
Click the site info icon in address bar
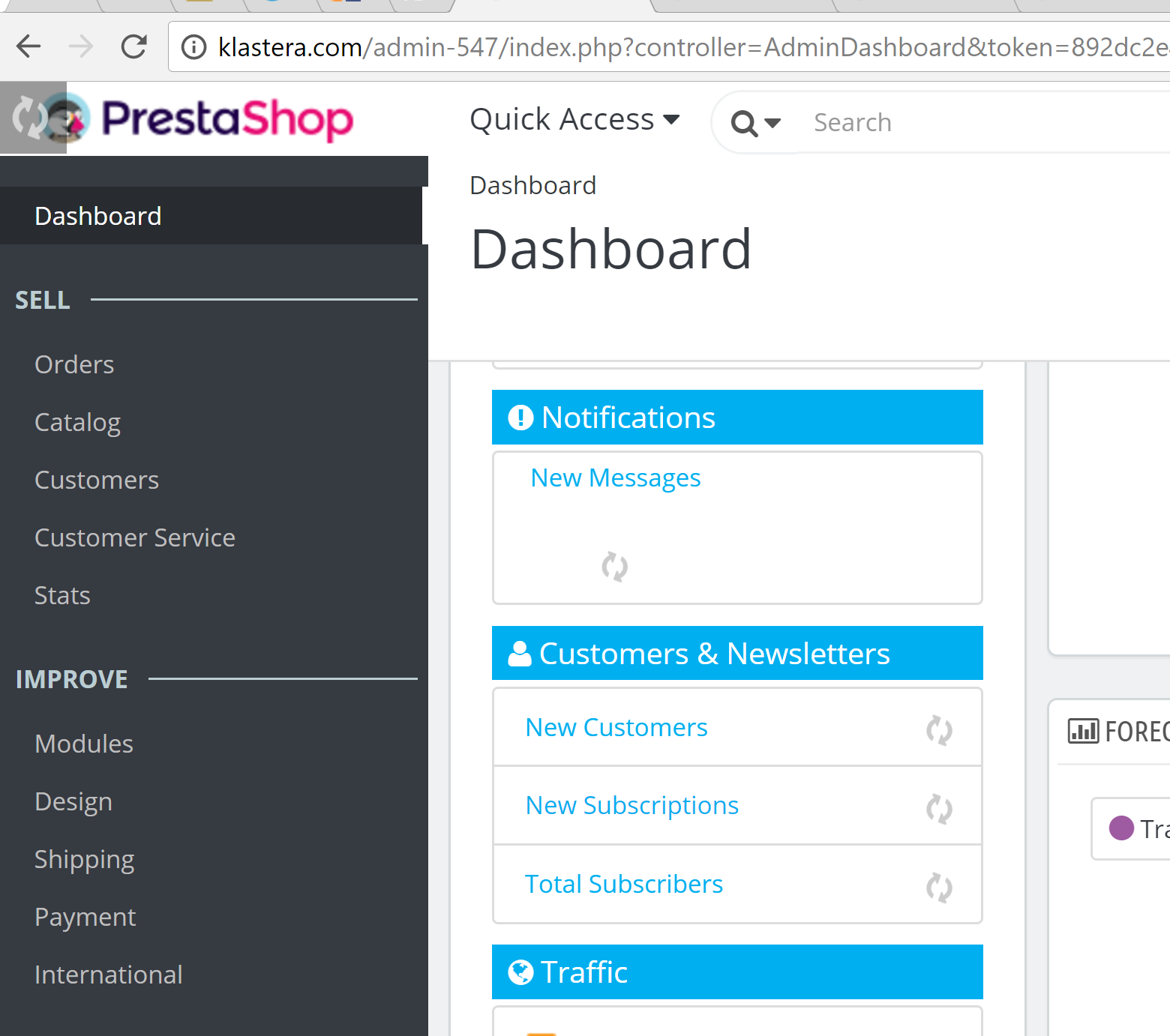pyautogui.click(x=194, y=47)
